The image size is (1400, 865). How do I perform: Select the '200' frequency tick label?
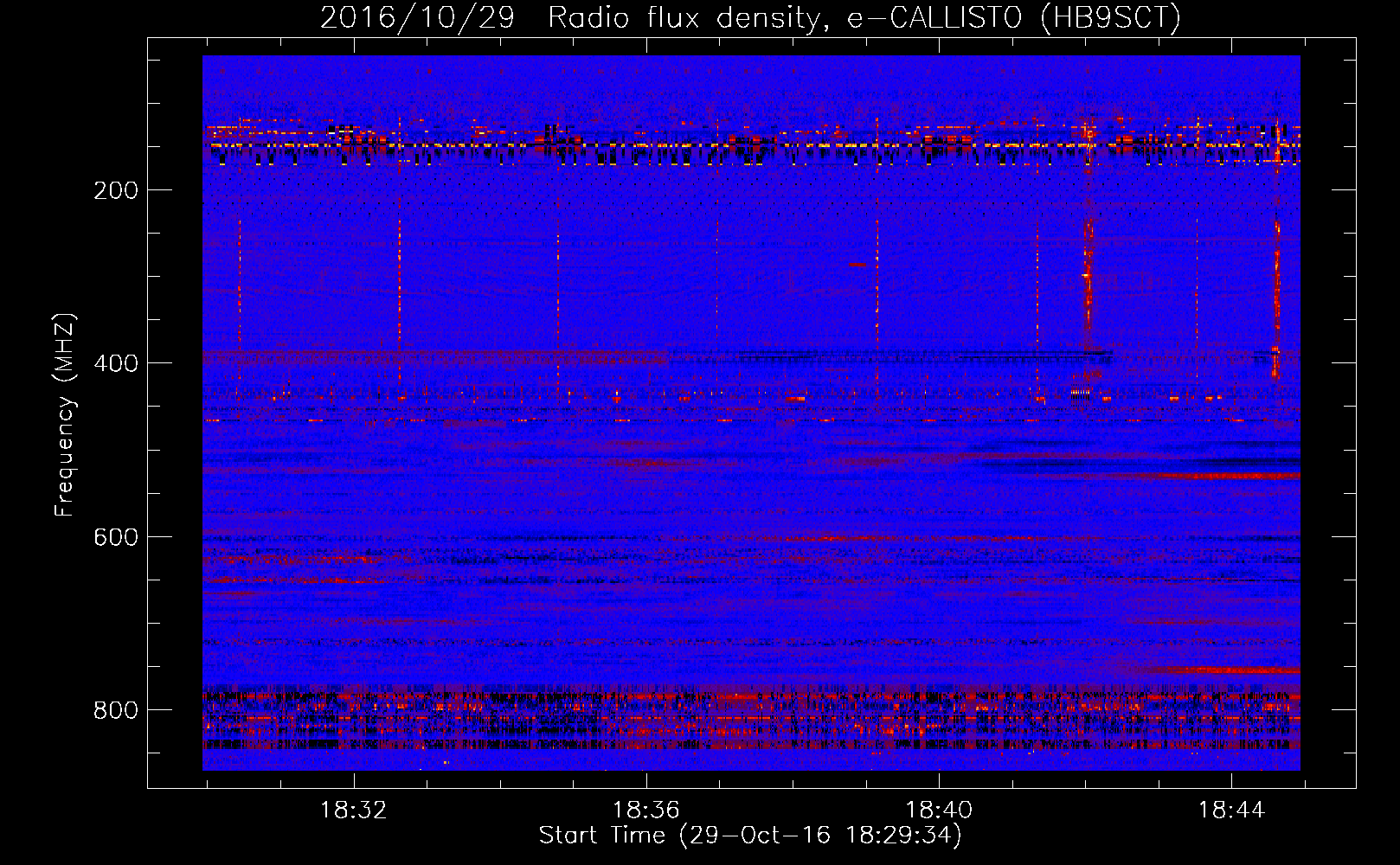tap(116, 190)
